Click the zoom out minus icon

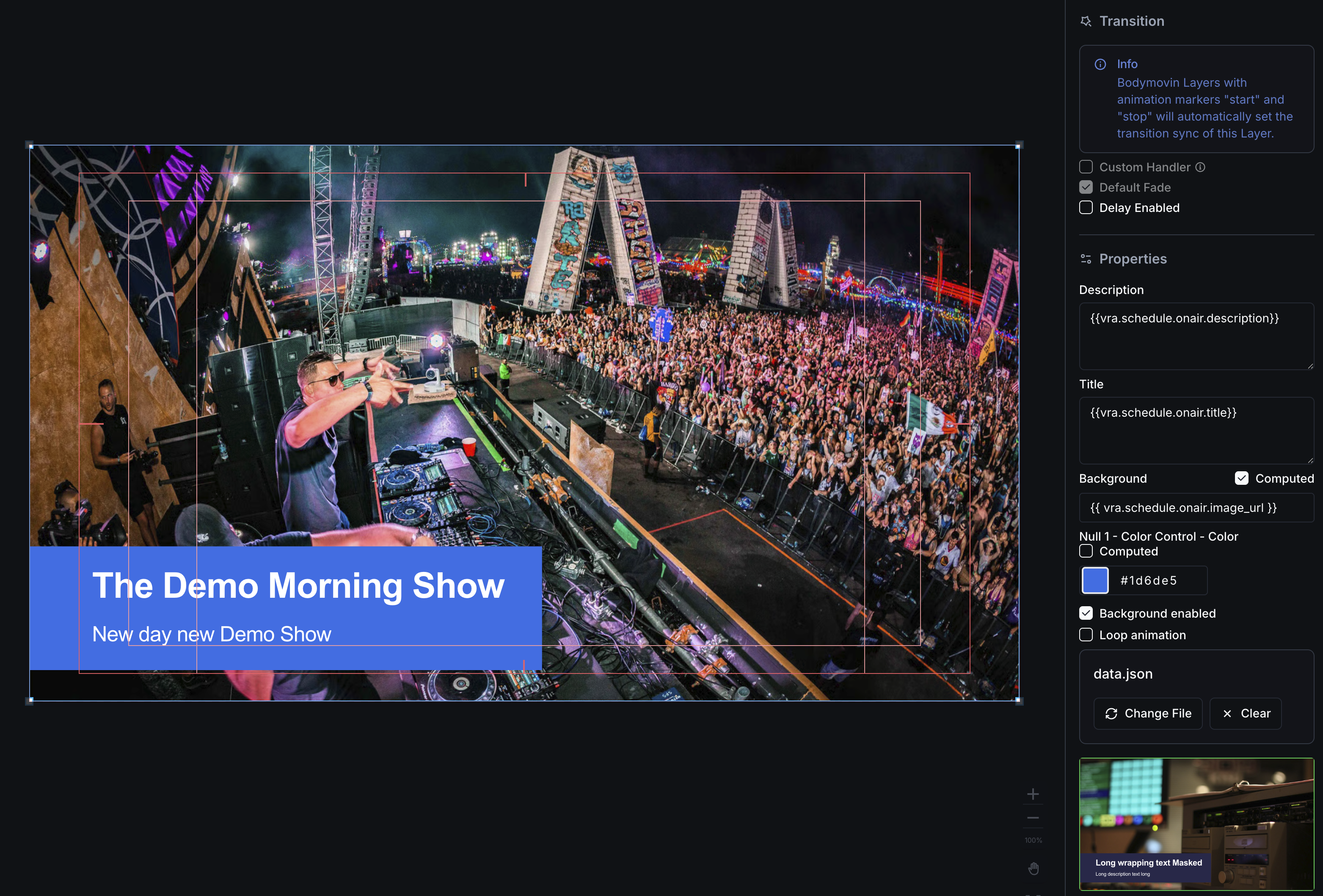[1033, 818]
